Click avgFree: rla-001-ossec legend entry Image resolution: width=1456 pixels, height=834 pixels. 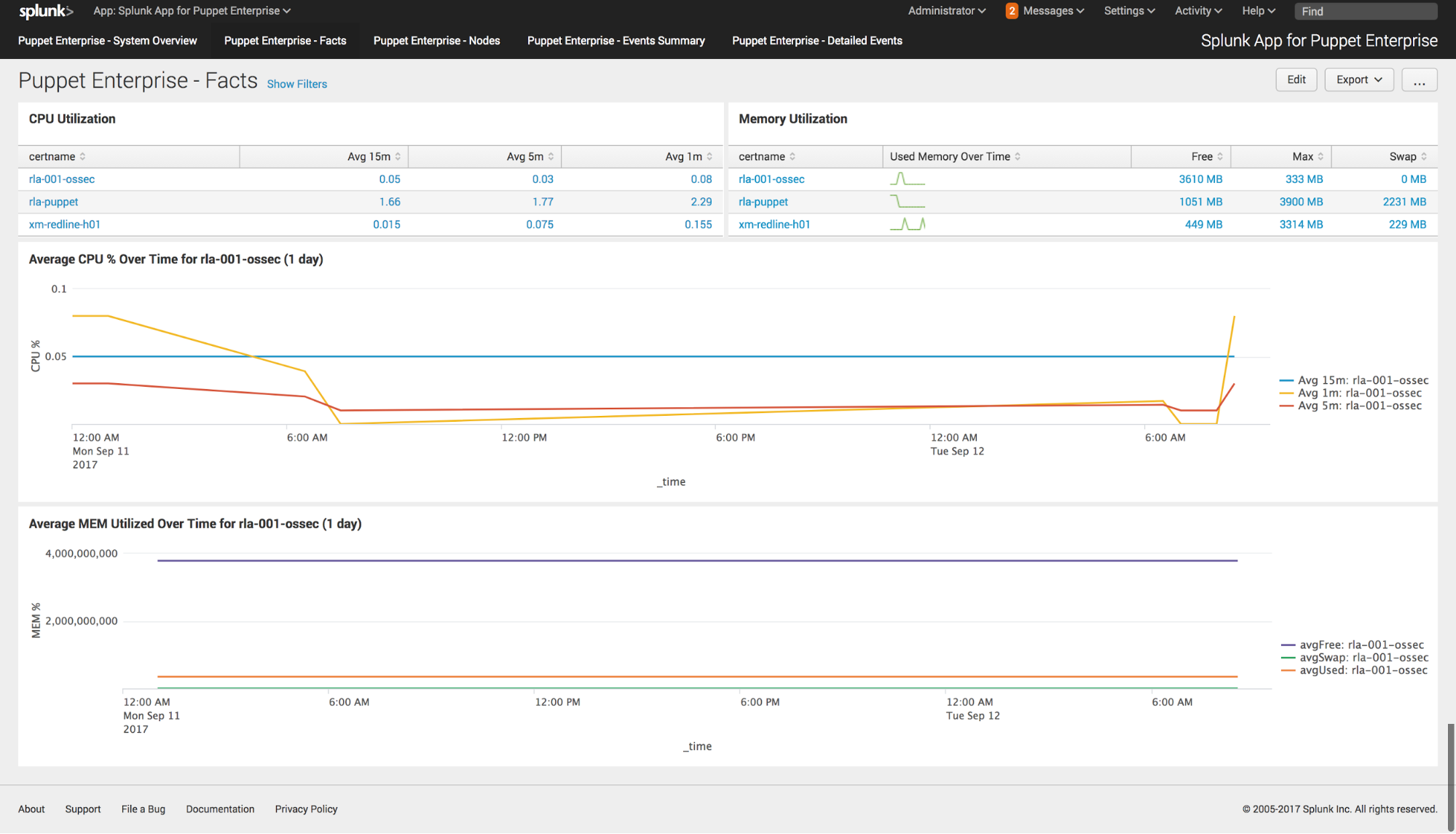(x=1353, y=645)
